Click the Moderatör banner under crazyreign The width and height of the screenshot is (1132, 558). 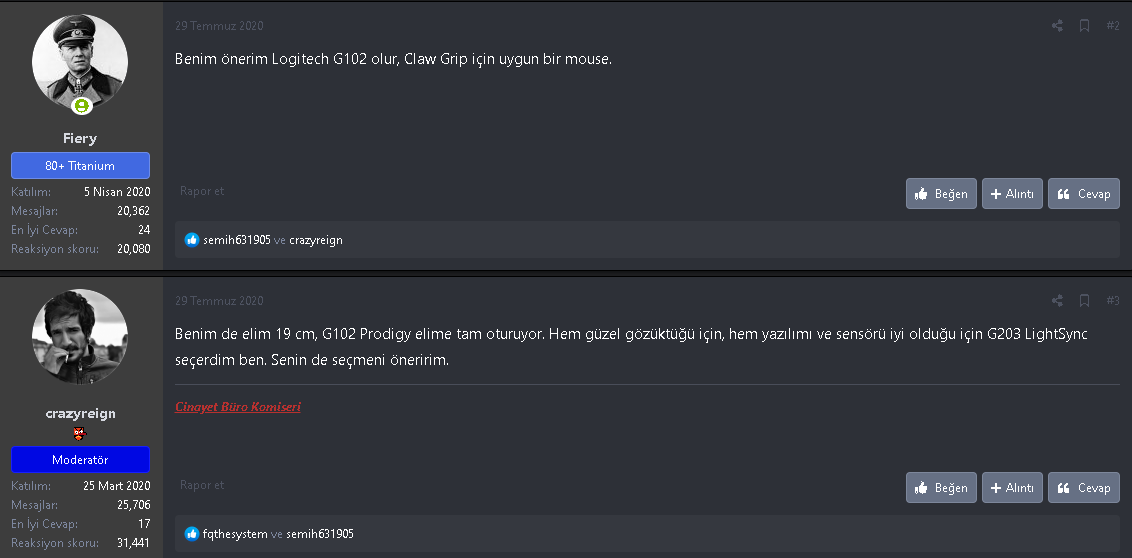click(80, 460)
